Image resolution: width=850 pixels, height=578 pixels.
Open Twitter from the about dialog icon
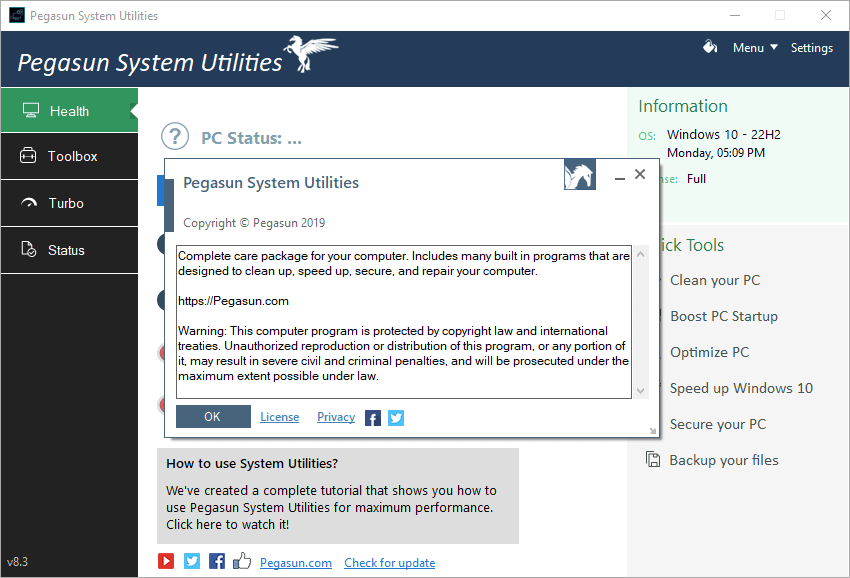tap(395, 417)
